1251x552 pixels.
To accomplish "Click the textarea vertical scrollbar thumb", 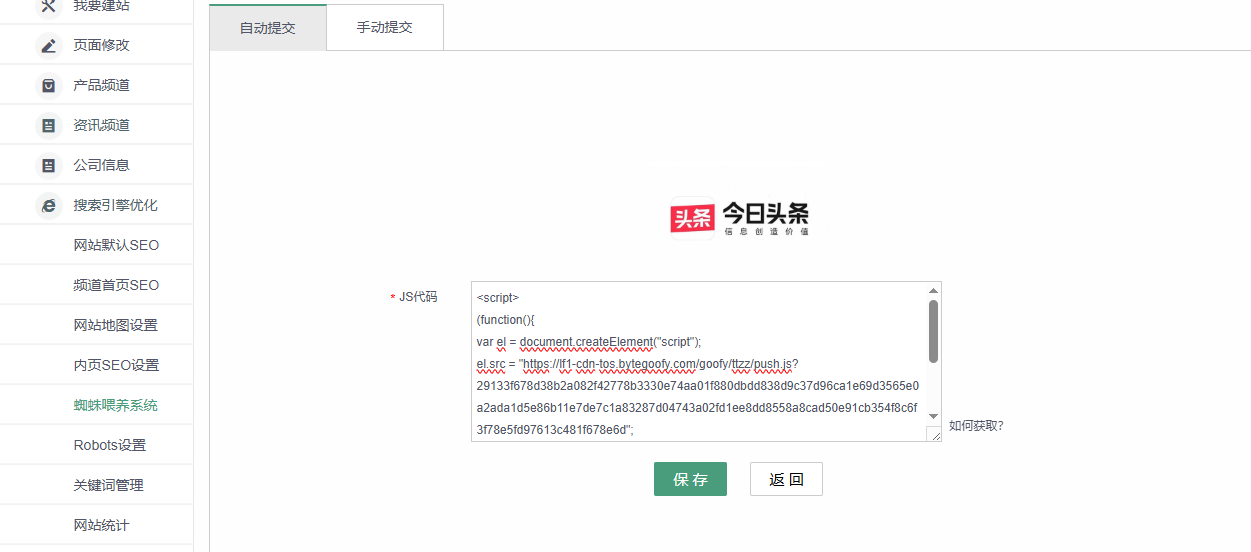I will click(x=933, y=331).
